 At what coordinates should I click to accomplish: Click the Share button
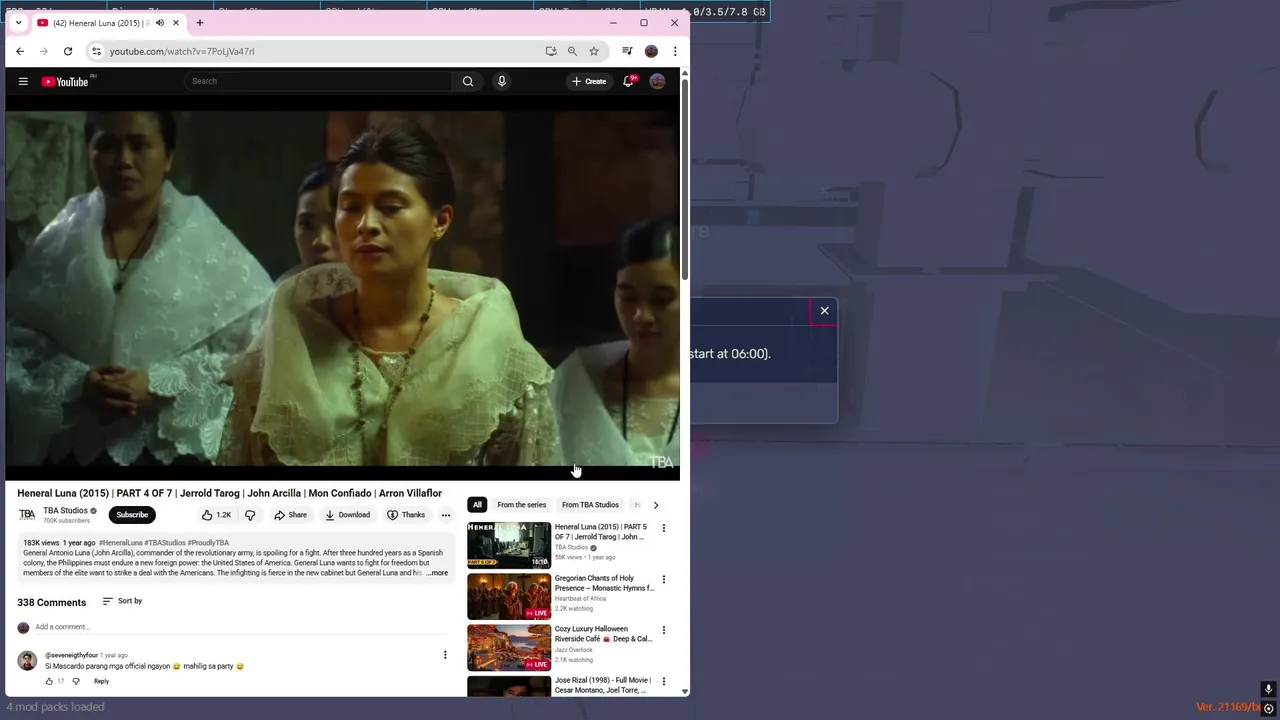pyautogui.click(x=291, y=515)
